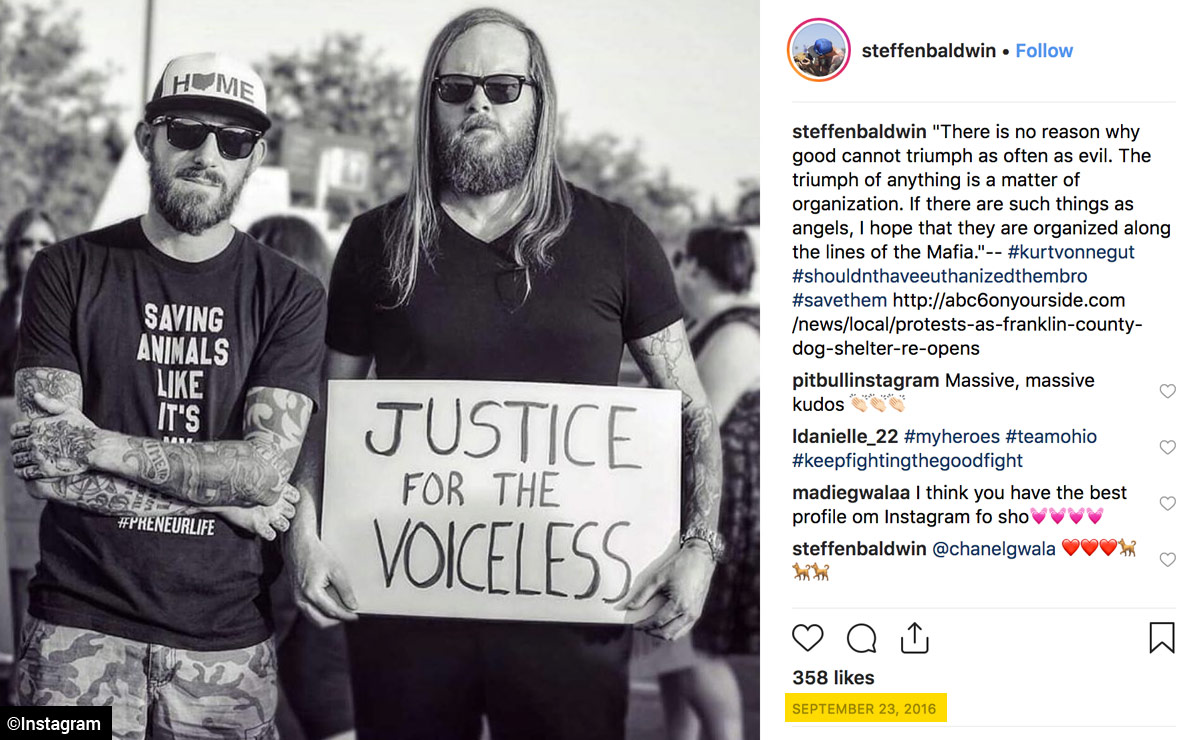Save post with bookmark icon
This screenshot has width=1200, height=740.
[1162, 638]
